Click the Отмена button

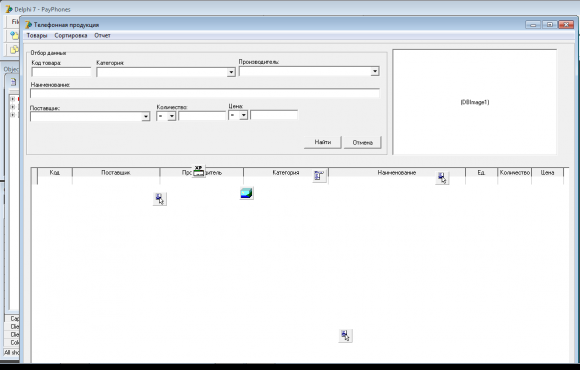point(362,142)
